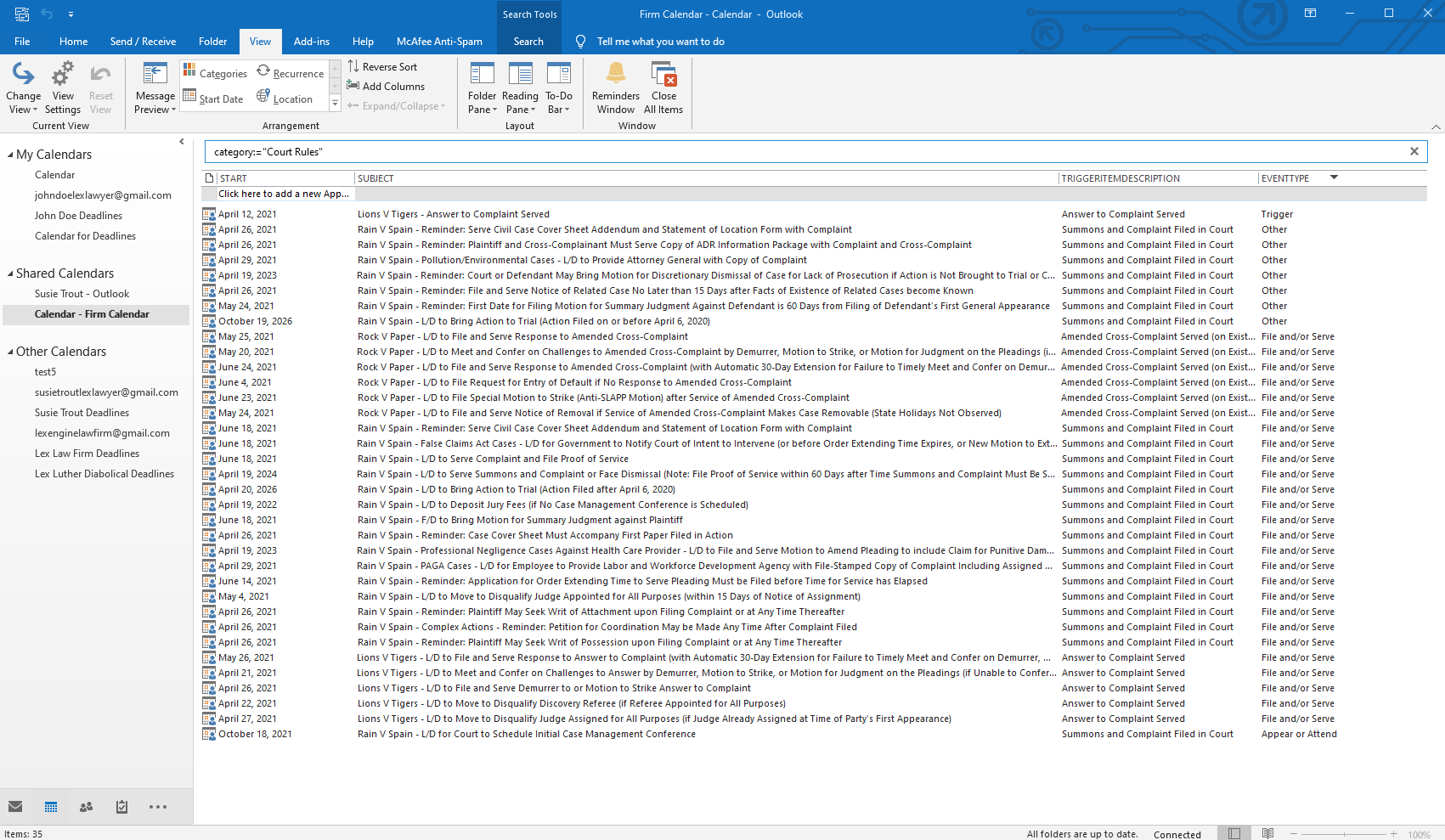1445x840 pixels.
Task: Collapse the folder pane arrow
Action: (182, 142)
